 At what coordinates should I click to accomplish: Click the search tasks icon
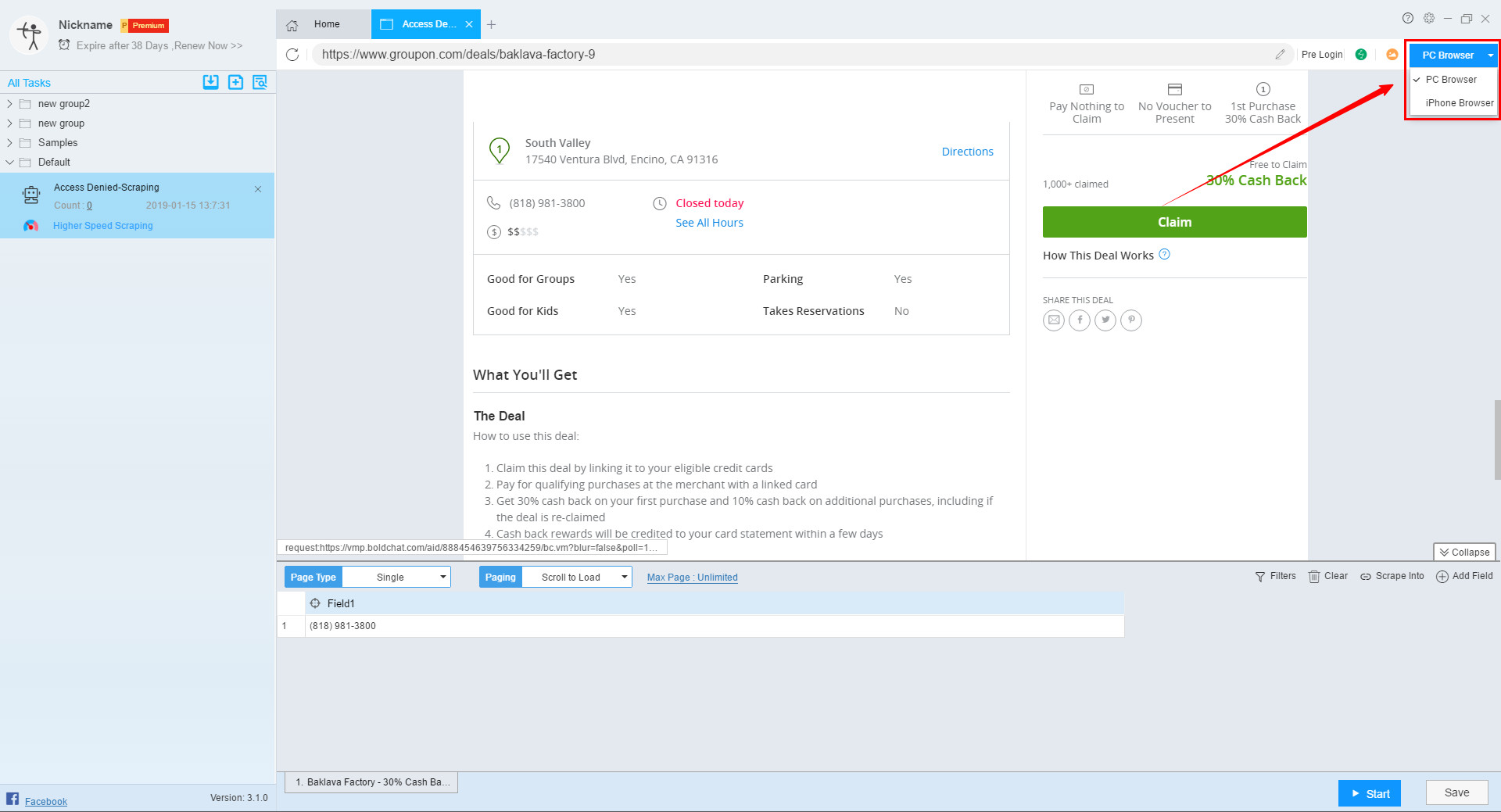(x=260, y=82)
